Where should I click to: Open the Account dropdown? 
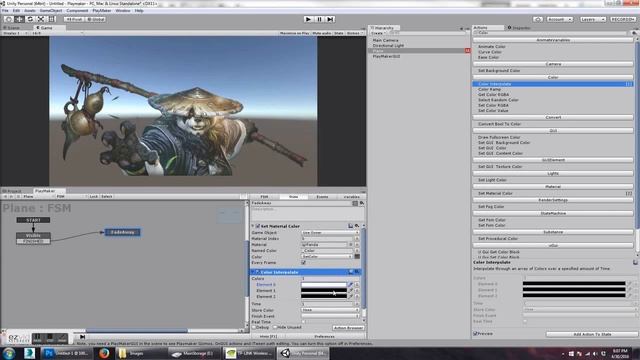point(560,19)
